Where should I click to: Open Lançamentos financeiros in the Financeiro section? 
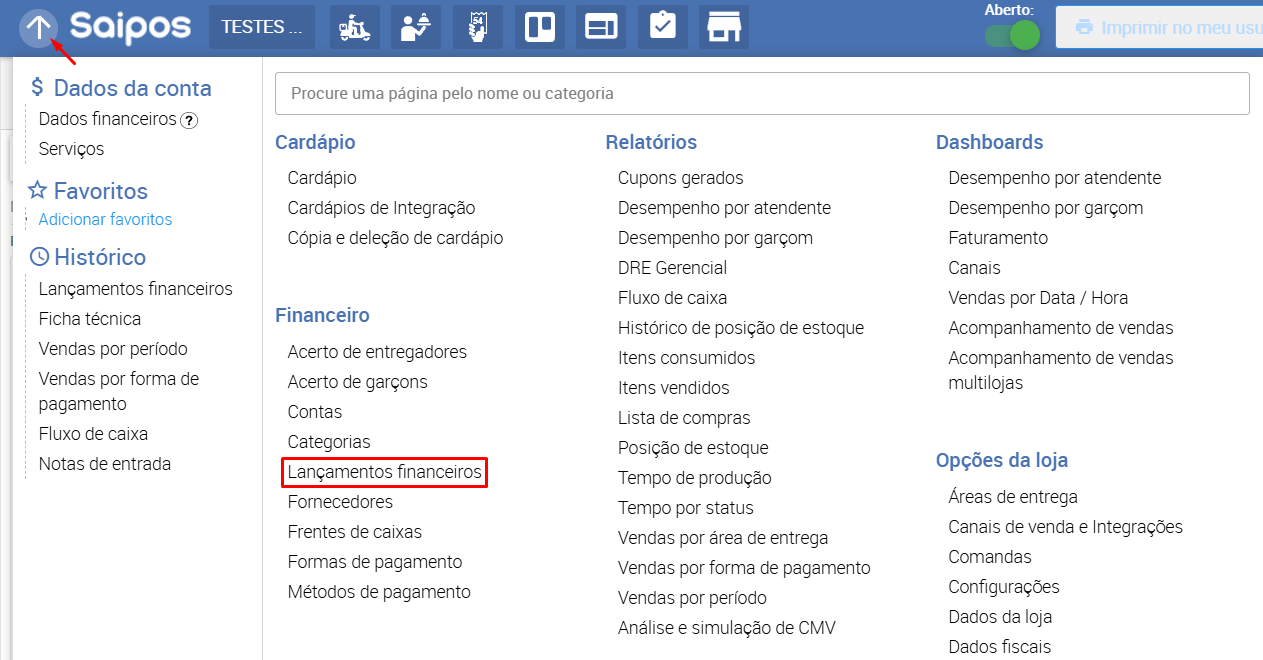pos(385,472)
